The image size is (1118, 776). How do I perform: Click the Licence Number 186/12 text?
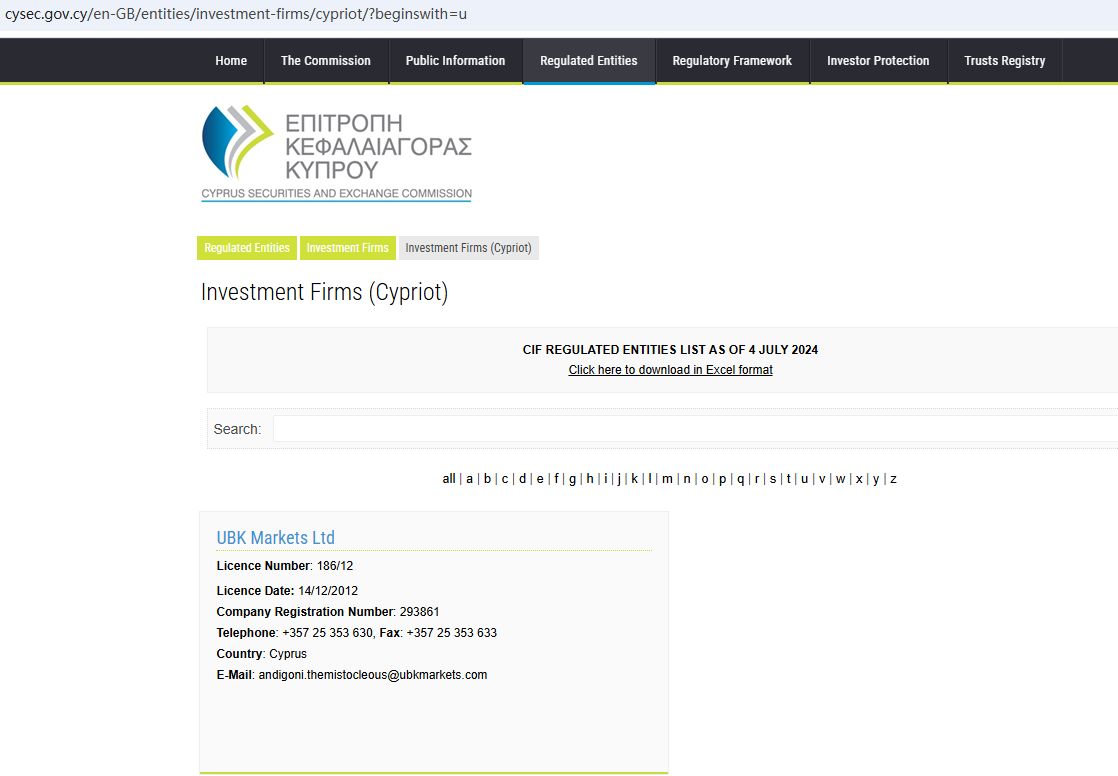click(x=284, y=566)
